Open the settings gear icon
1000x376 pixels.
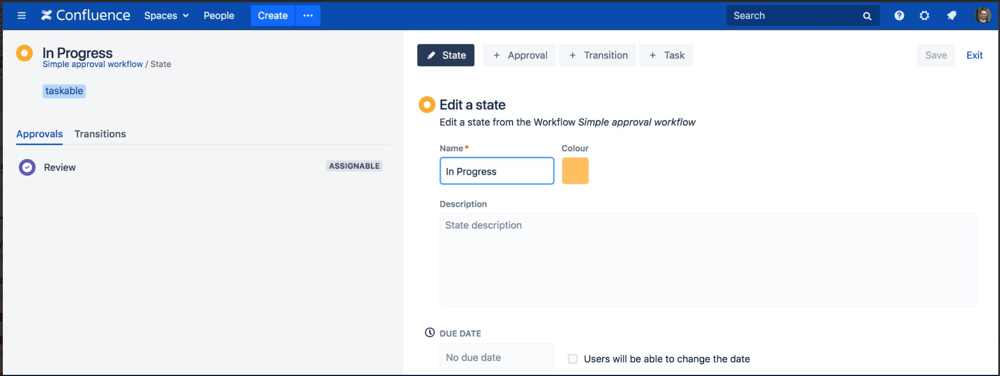[924, 16]
